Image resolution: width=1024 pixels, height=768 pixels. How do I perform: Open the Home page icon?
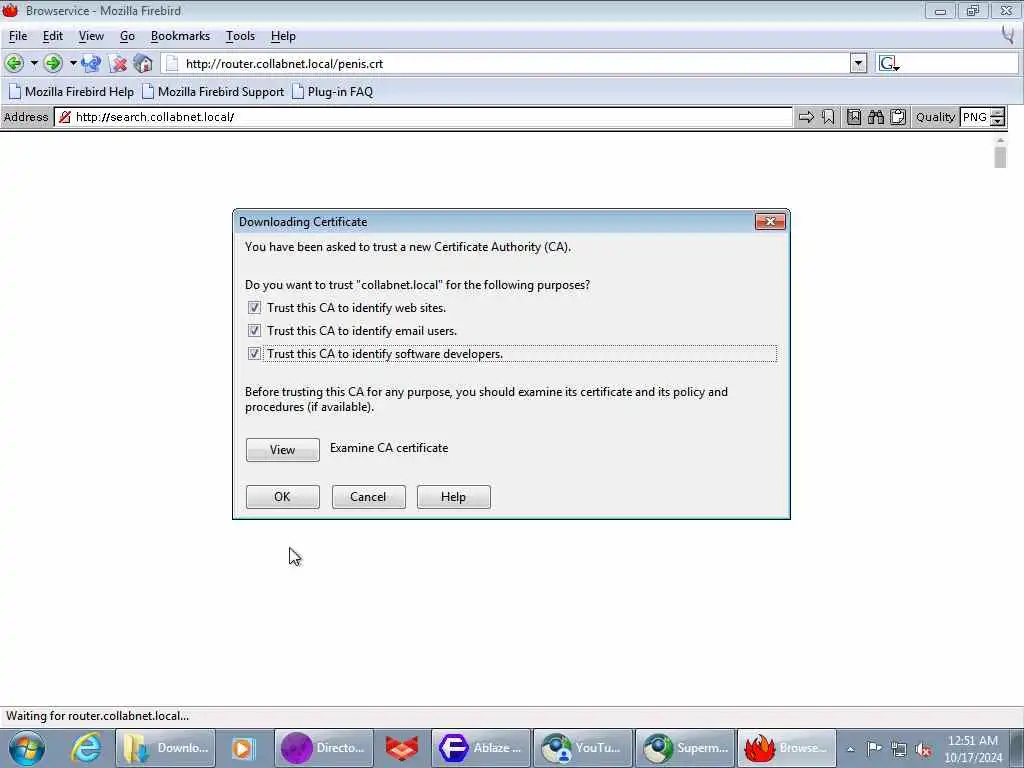tap(143, 63)
